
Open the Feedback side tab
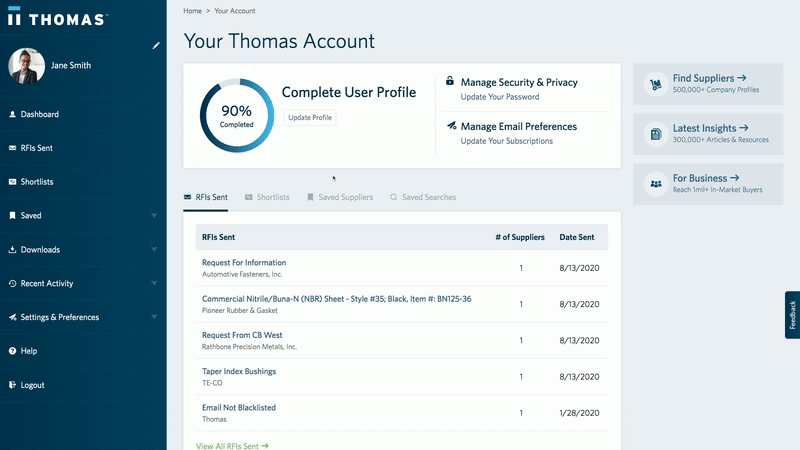[792, 316]
